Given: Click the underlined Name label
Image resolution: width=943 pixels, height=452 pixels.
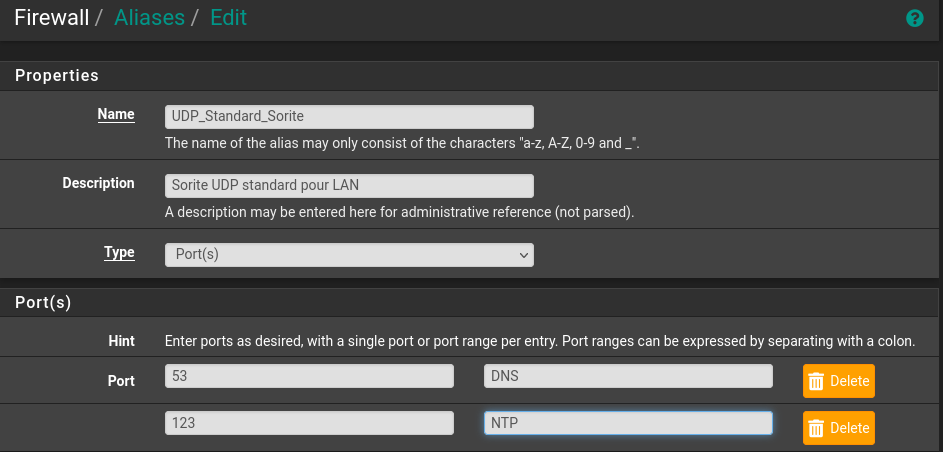Looking at the screenshot, I should pyautogui.click(x=116, y=114).
